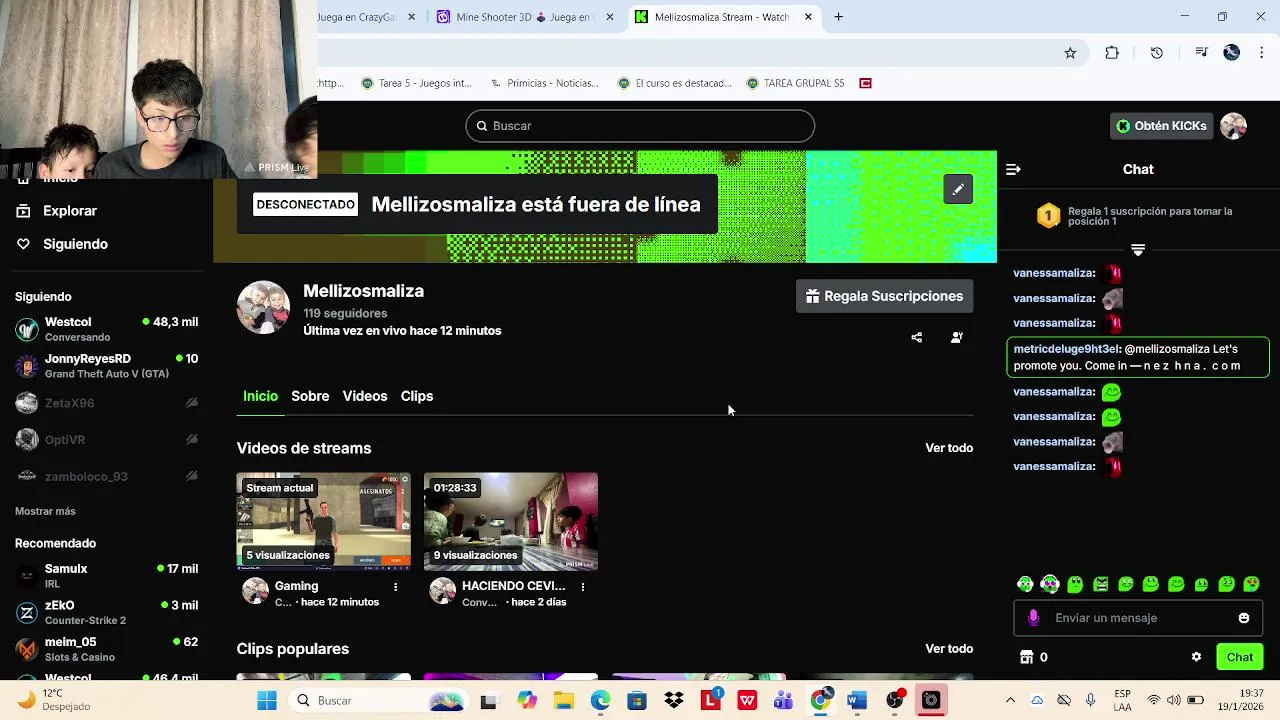Open Dropbox from the taskbar
Image resolution: width=1280 pixels, height=720 pixels.
coord(673,701)
